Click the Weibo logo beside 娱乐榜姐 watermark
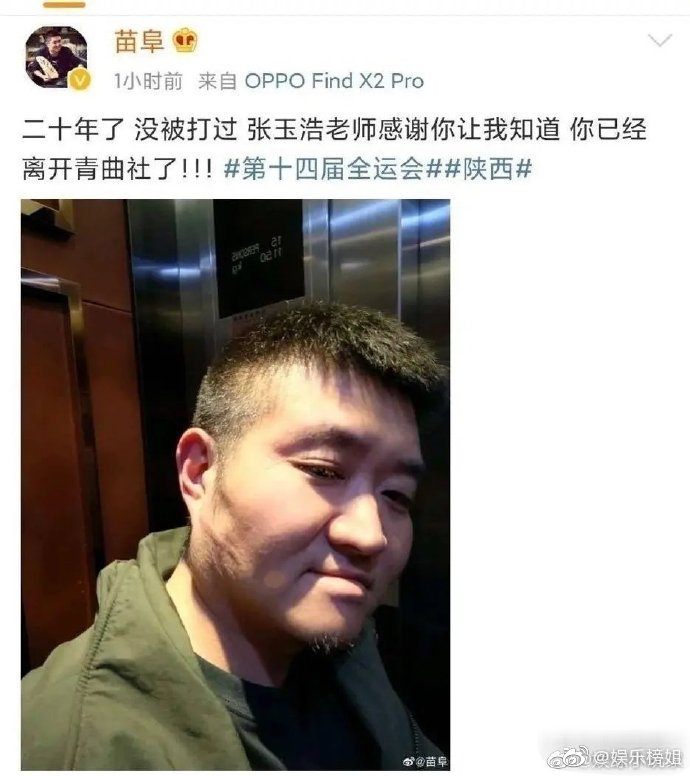Viewport: 690px width, 776px height. tap(568, 757)
